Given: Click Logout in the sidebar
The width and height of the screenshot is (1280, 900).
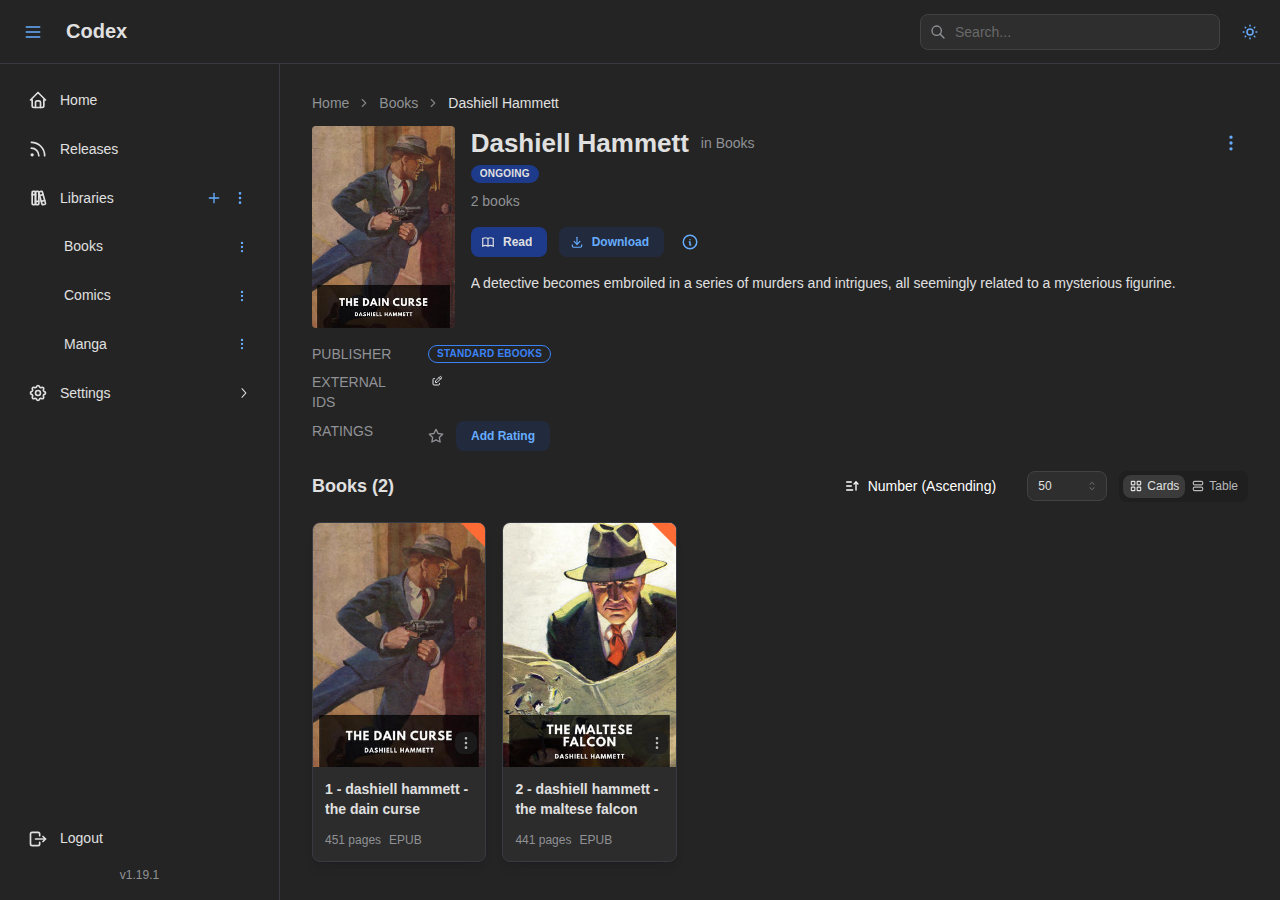Looking at the screenshot, I should click(140, 838).
